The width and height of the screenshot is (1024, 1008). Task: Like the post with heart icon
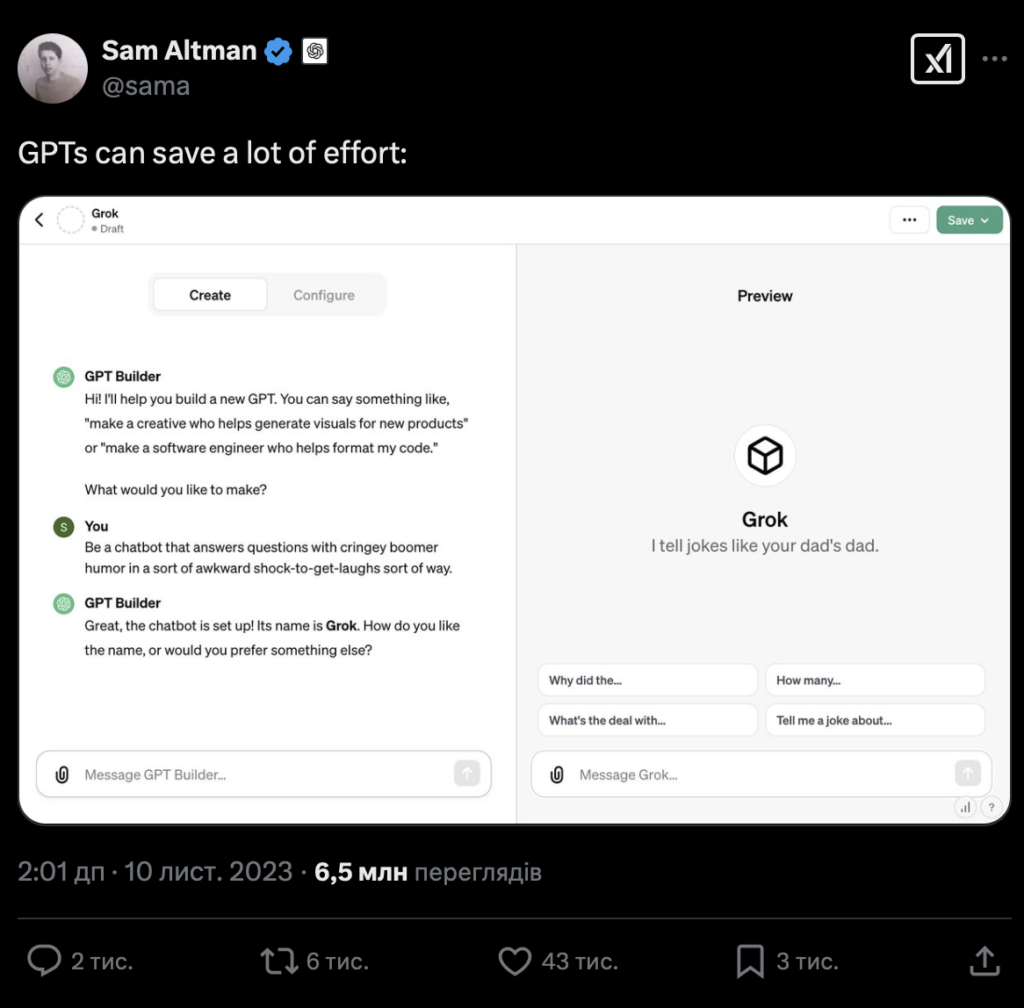point(514,961)
